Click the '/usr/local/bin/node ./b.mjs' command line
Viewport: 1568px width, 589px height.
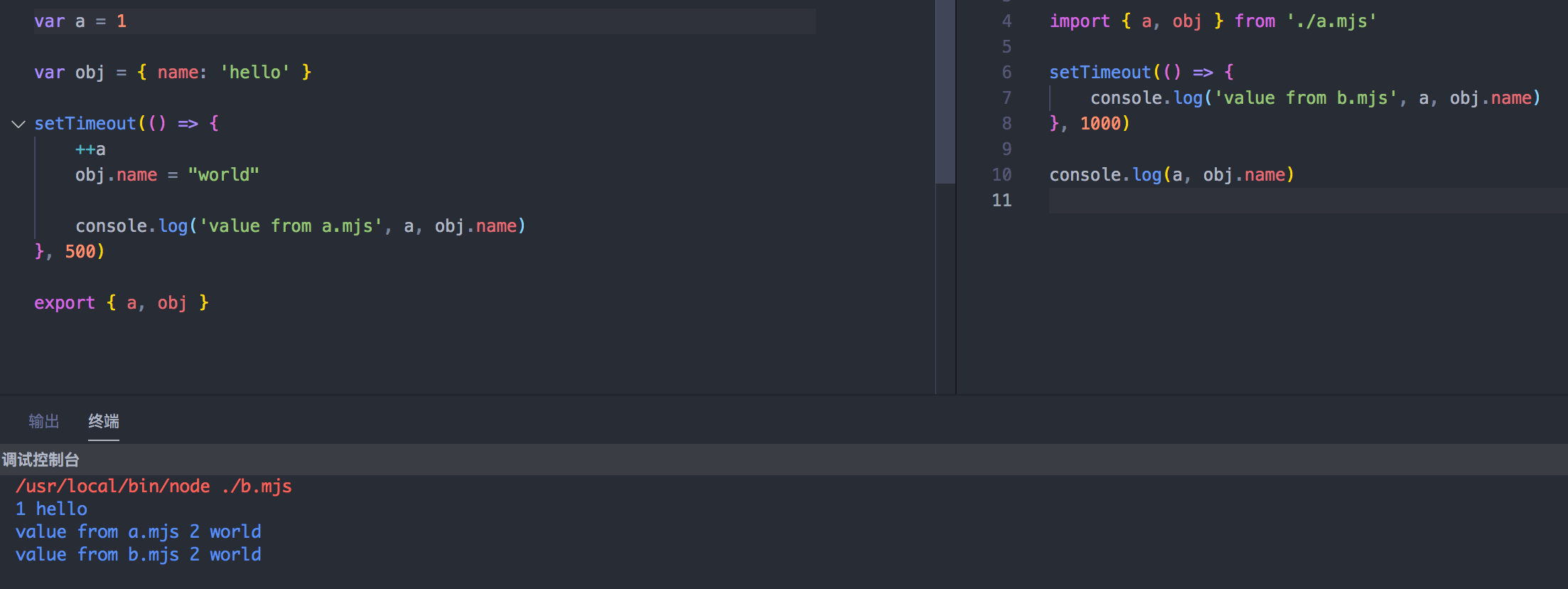(154, 487)
